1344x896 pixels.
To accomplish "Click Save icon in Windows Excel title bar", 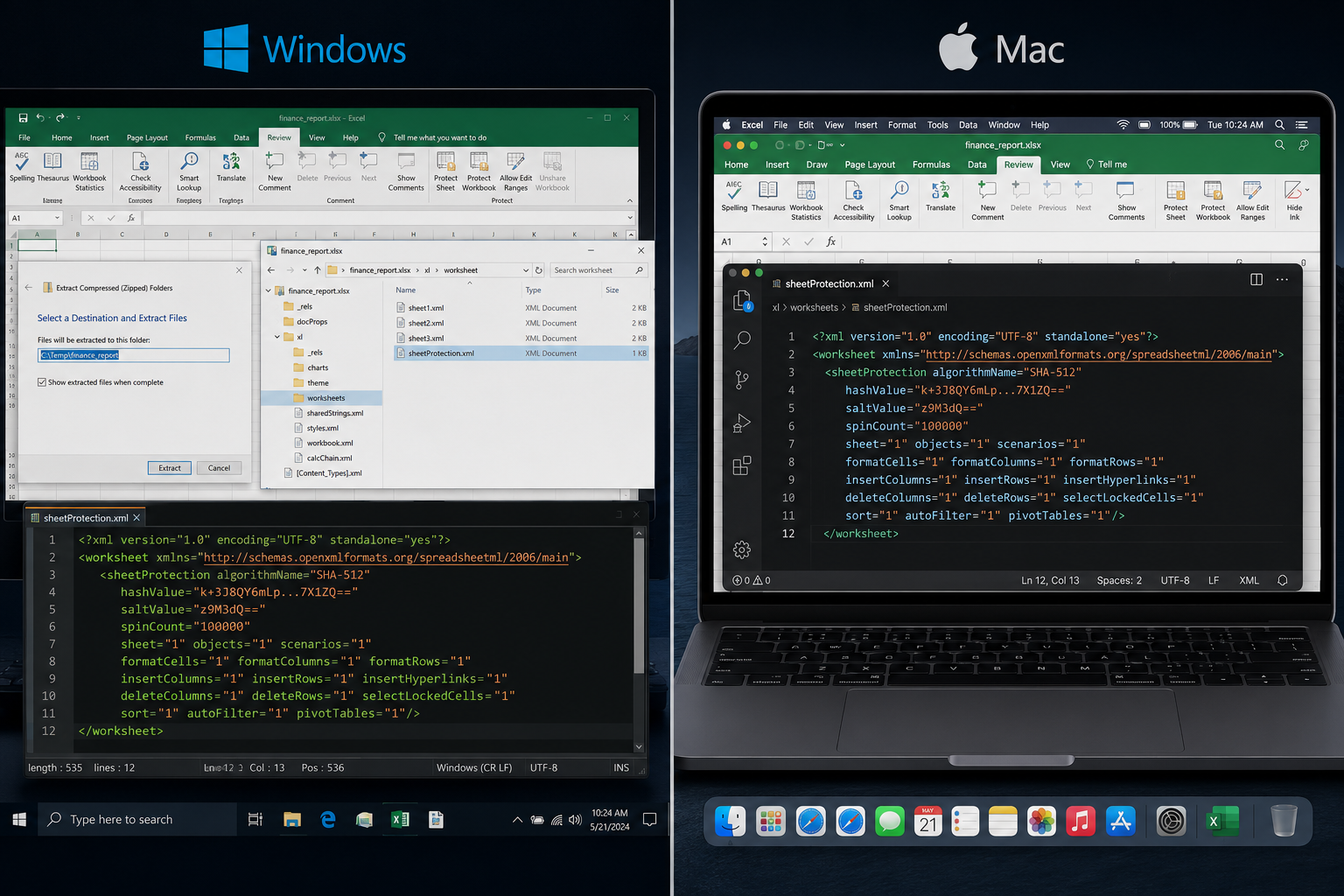I will tap(23, 117).
